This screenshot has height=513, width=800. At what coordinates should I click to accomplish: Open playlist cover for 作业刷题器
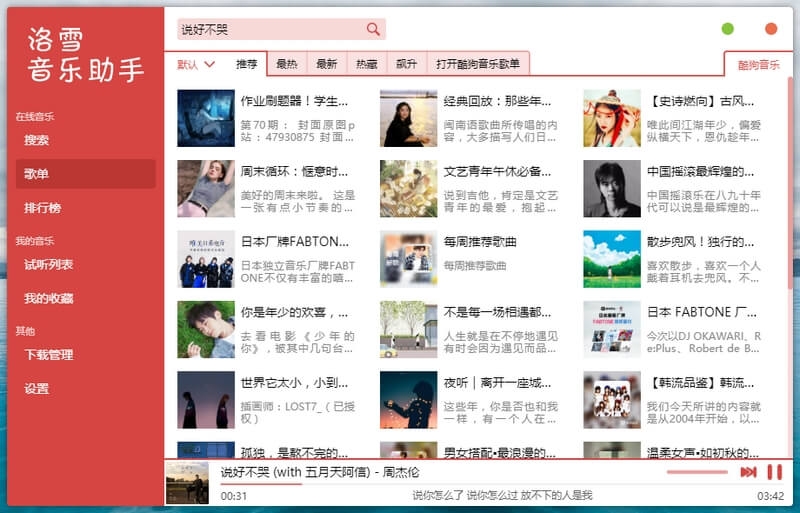[x=206, y=118]
